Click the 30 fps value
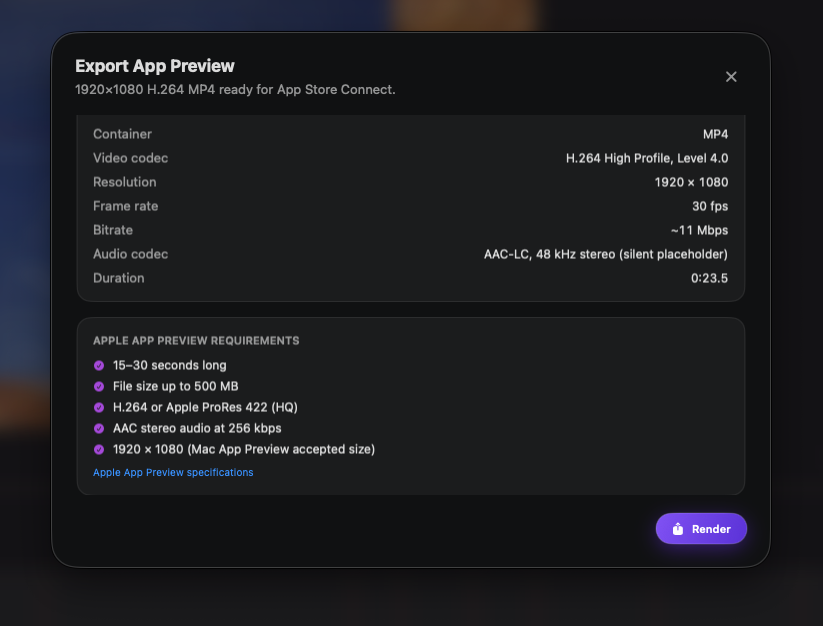Viewport: 823px width, 626px height. 710,206
